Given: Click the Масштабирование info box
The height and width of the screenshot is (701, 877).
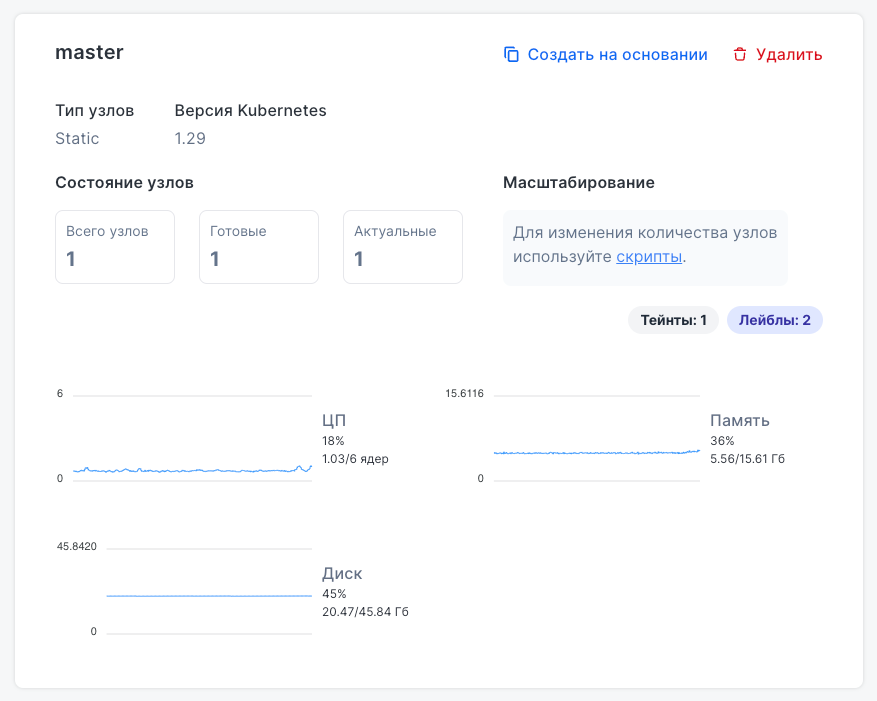Looking at the screenshot, I should [x=645, y=246].
